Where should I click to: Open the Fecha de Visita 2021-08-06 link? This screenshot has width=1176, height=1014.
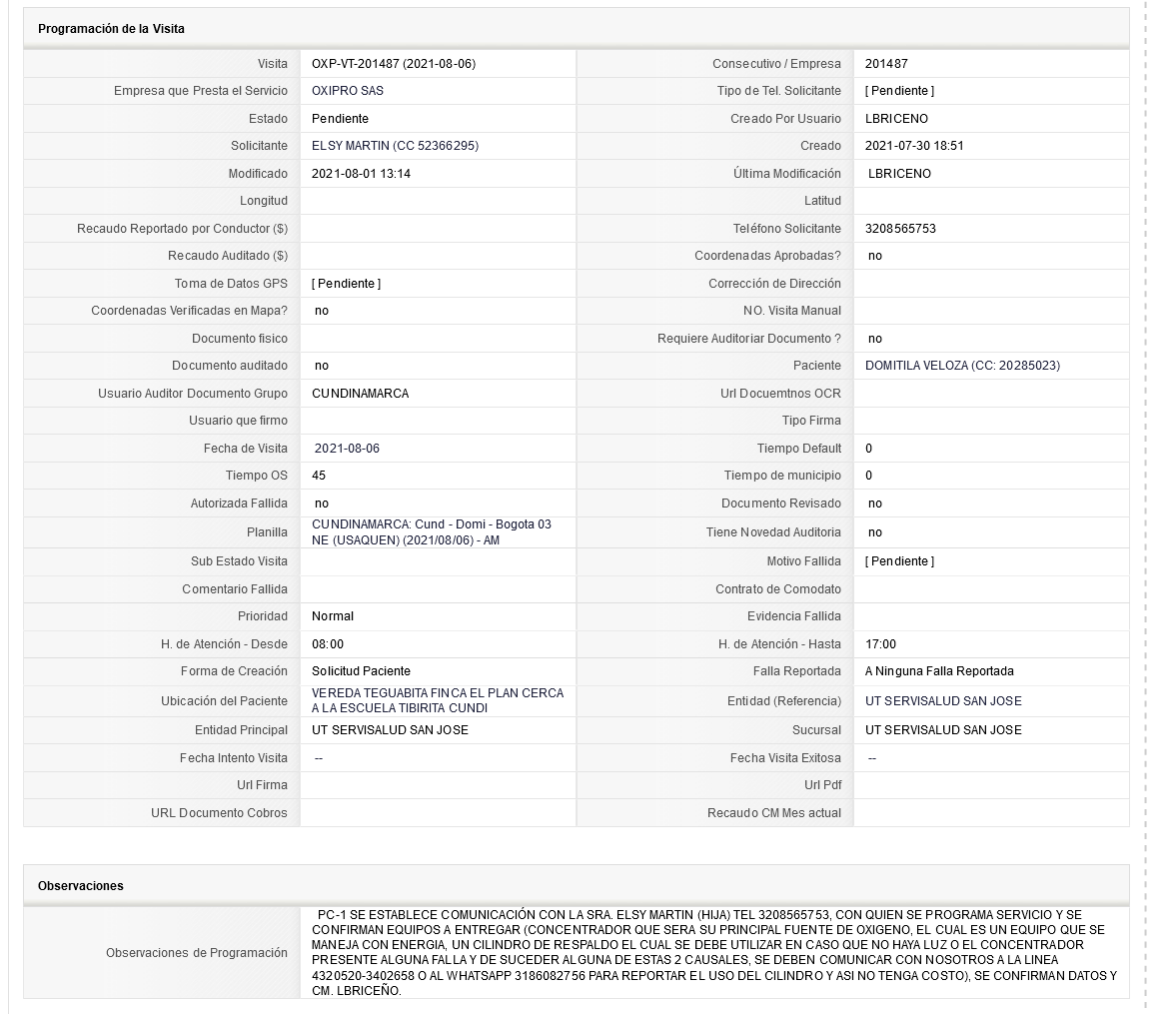pyautogui.click(x=347, y=448)
